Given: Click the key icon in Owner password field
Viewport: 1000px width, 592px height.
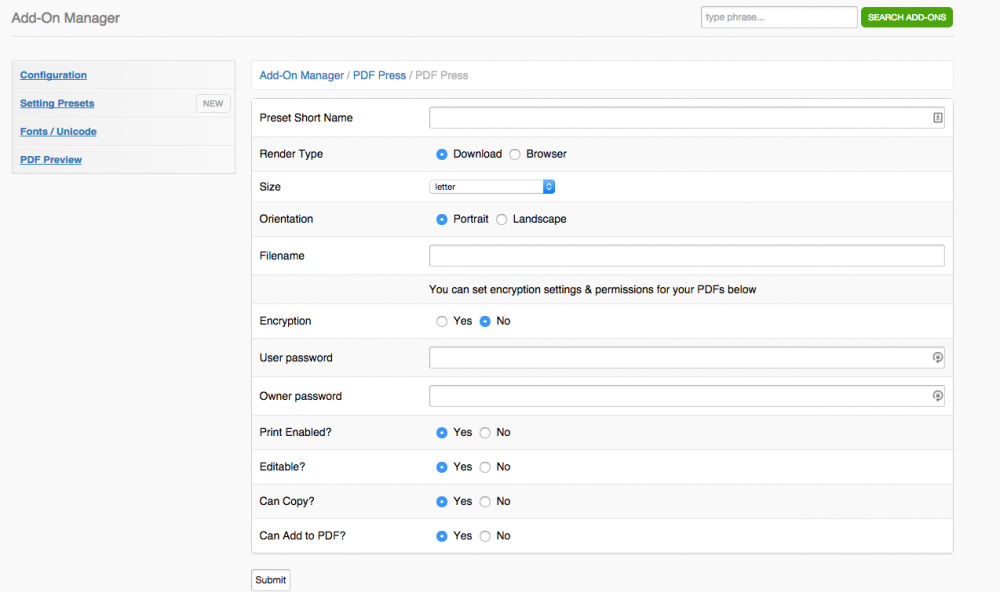Looking at the screenshot, I should coord(937,396).
